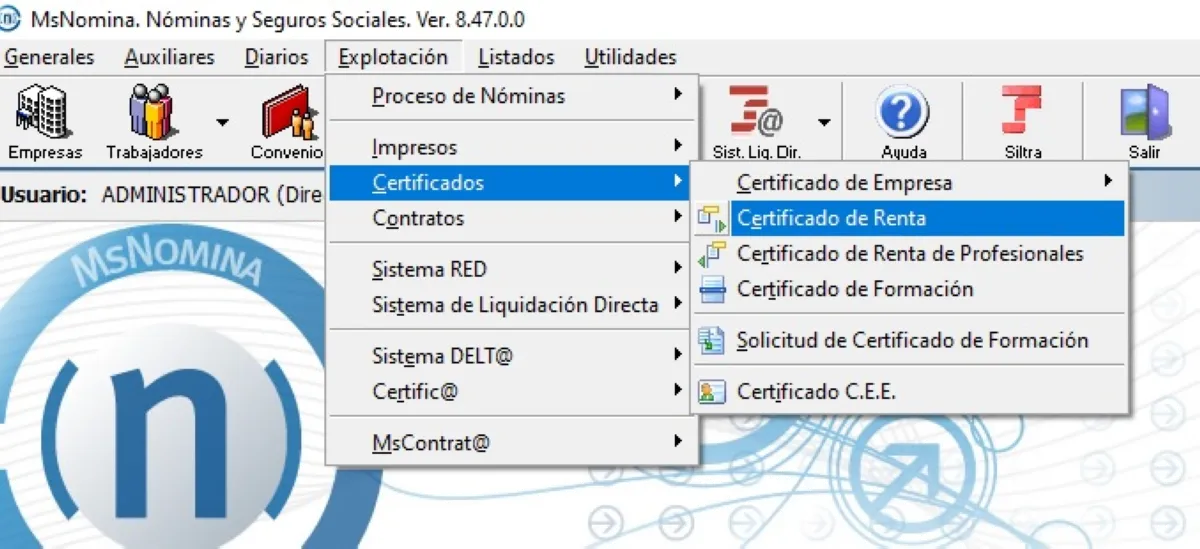Open the Diarios menu
The height and width of the screenshot is (549, 1200).
click(x=276, y=57)
